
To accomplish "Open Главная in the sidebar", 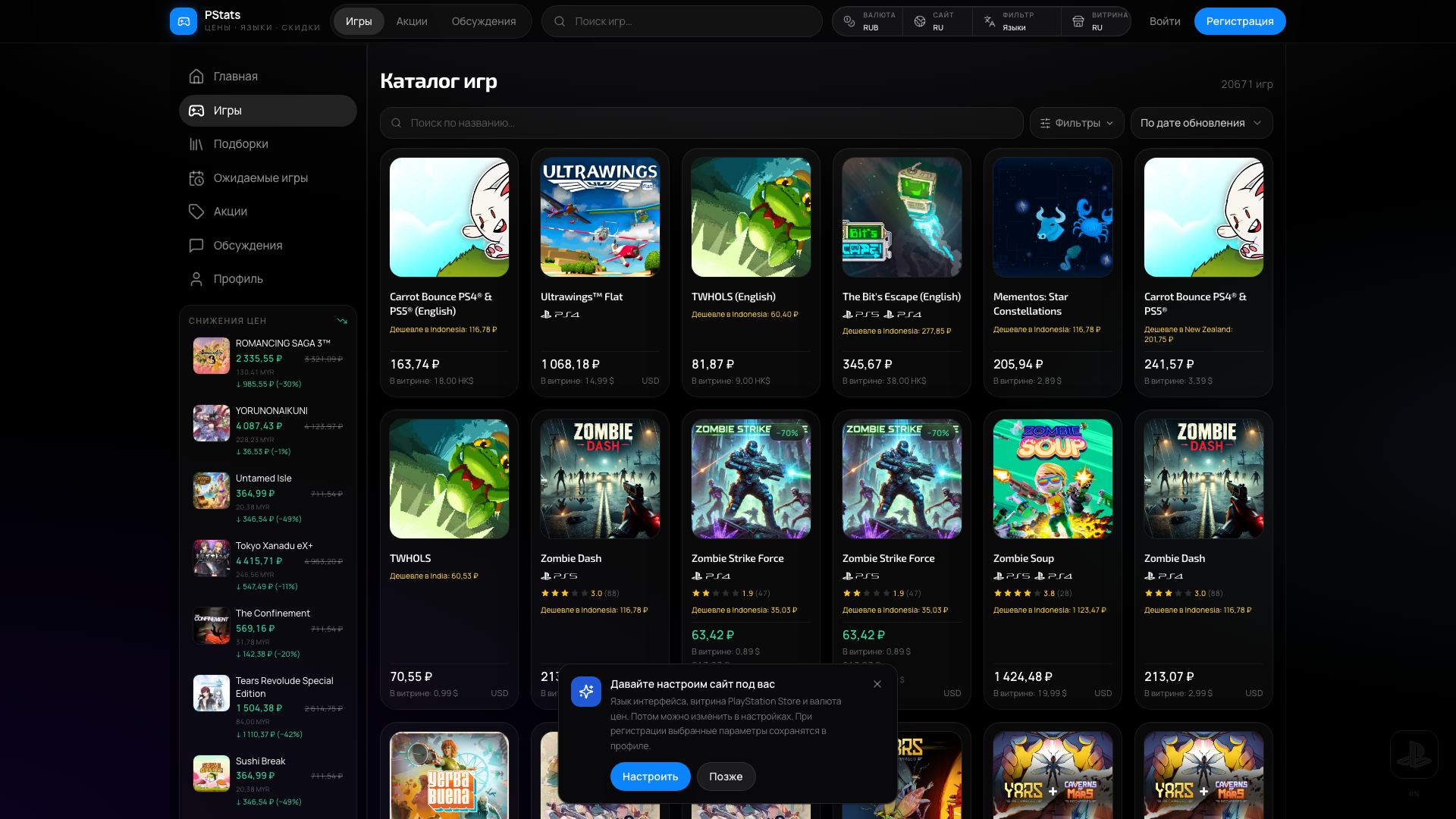I will click(268, 77).
